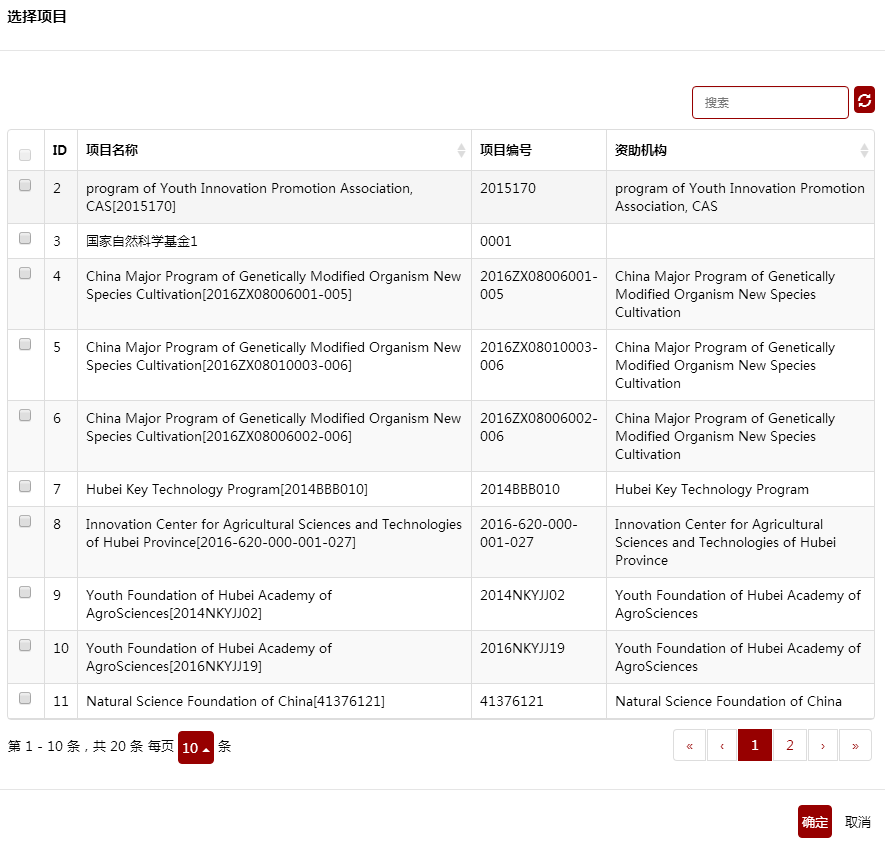Viewport: 885px width, 848px height.
Task: Toggle the select-all header checkbox
Action: click(25, 155)
